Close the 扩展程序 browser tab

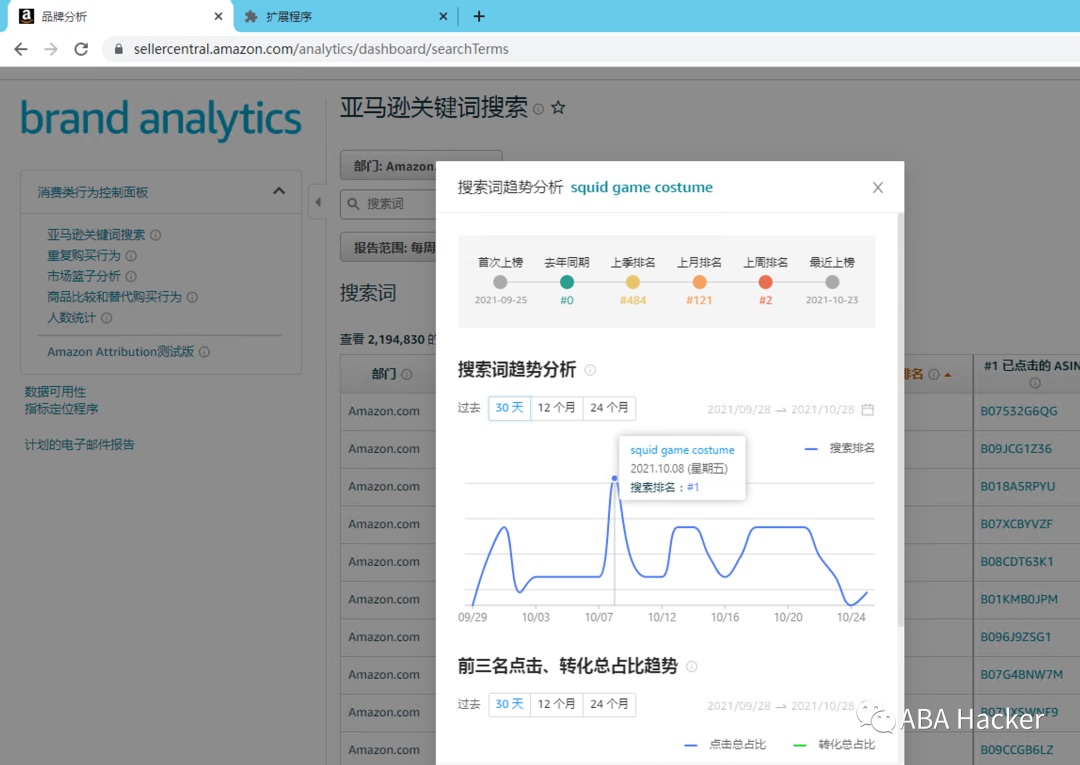tap(443, 16)
